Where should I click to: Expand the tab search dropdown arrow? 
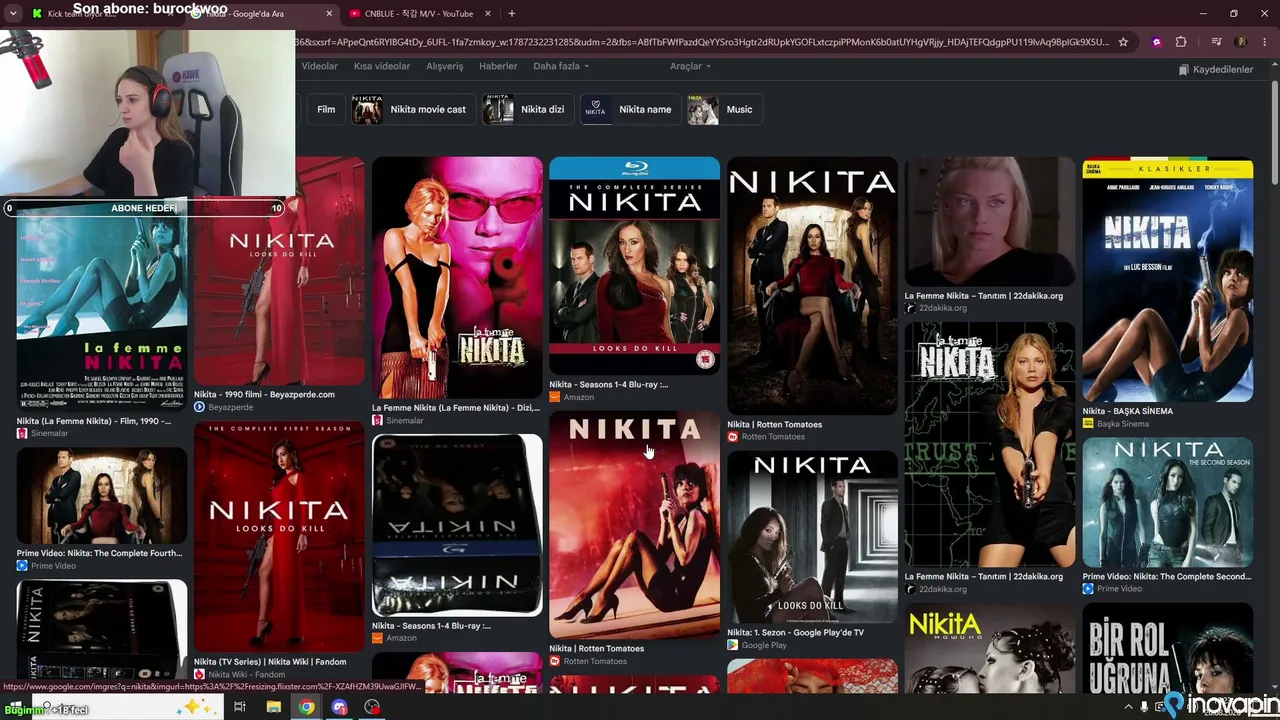(12, 14)
